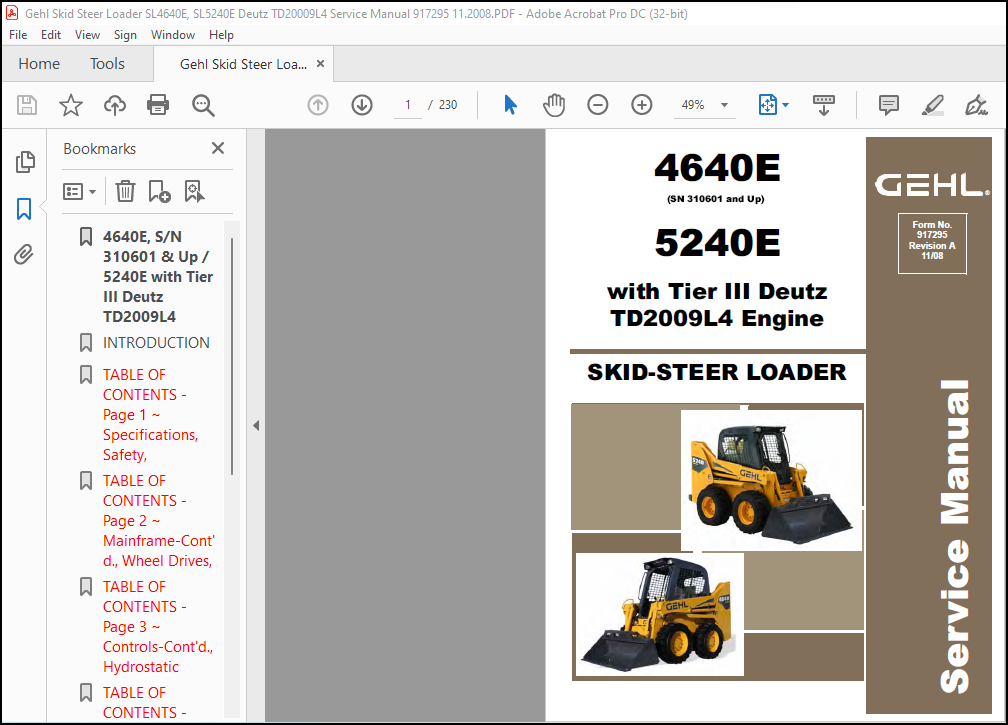The width and height of the screenshot is (1008, 725).
Task: Click the 5240E title on the page
Action: click(x=717, y=242)
